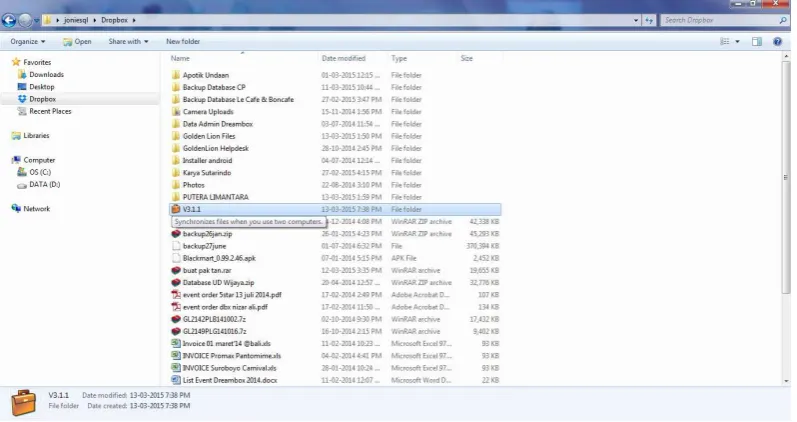Expand breadcrumb arrow after Dropbox

[x=134, y=20]
